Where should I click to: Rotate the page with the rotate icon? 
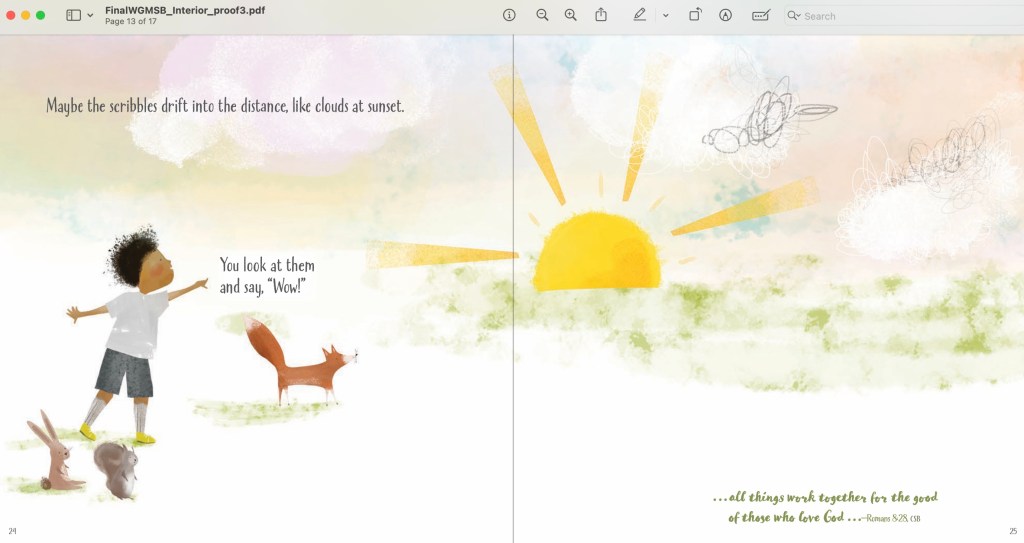695,15
